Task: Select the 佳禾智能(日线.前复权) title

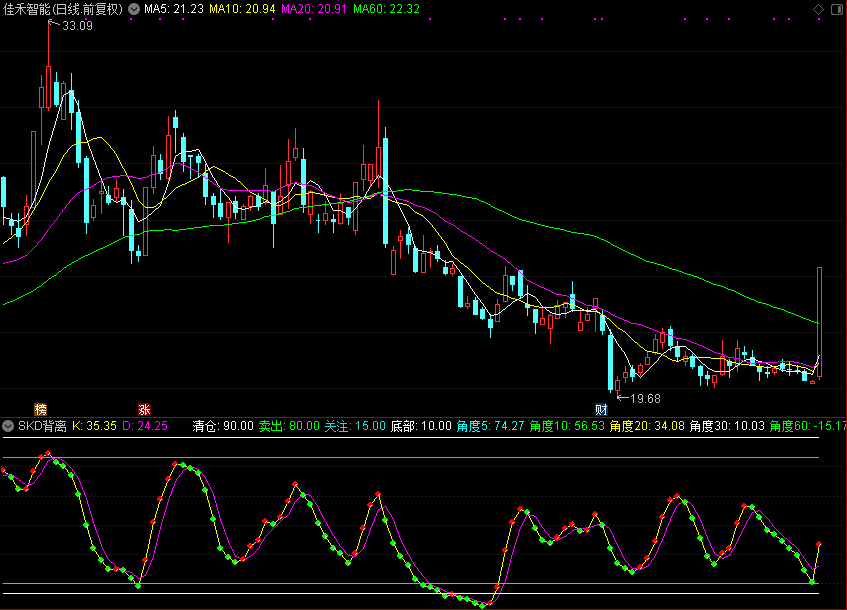Action: [63, 9]
